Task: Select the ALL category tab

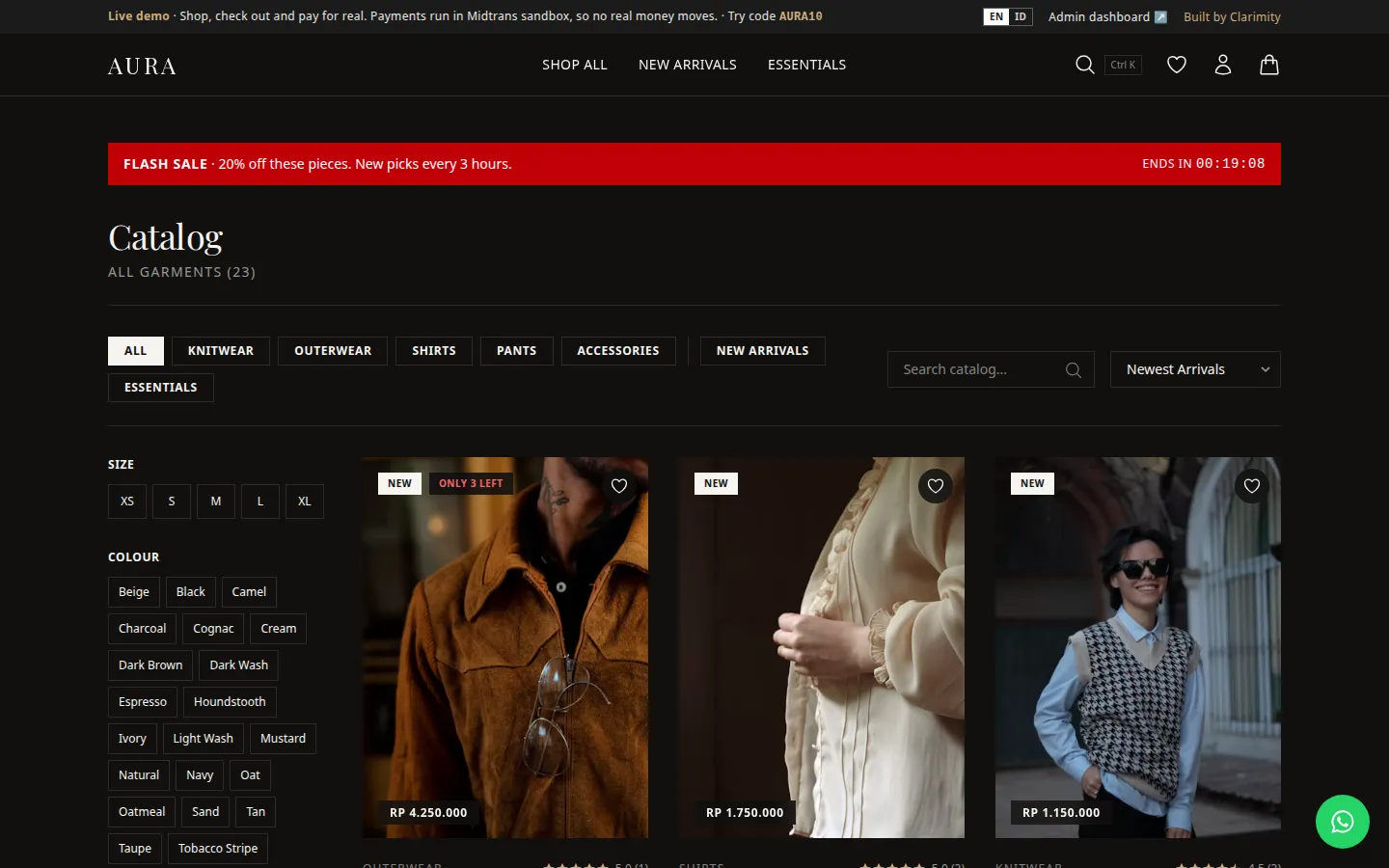Action: (x=136, y=351)
